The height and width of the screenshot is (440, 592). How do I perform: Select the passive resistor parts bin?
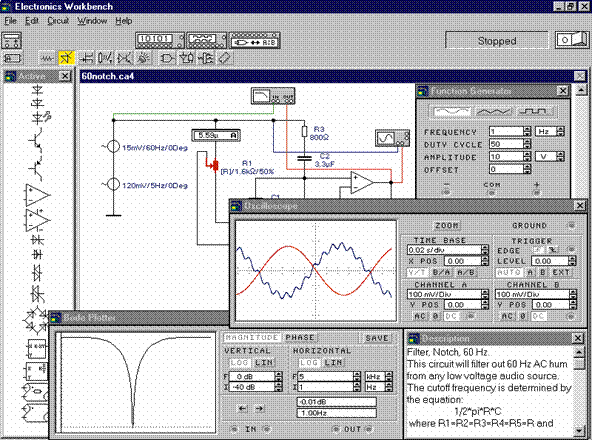47,59
